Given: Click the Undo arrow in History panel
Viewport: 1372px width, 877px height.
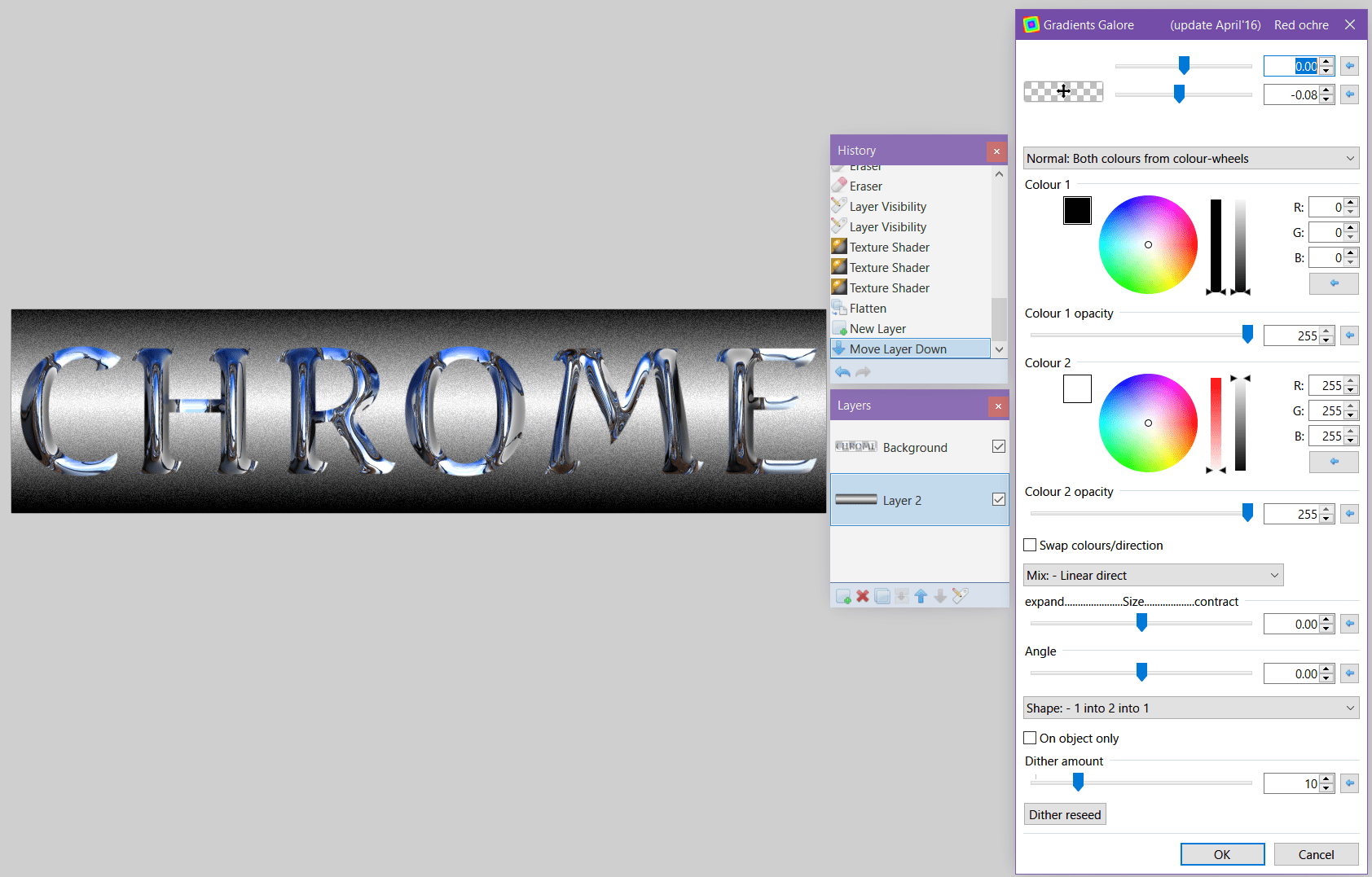Looking at the screenshot, I should click(x=843, y=372).
